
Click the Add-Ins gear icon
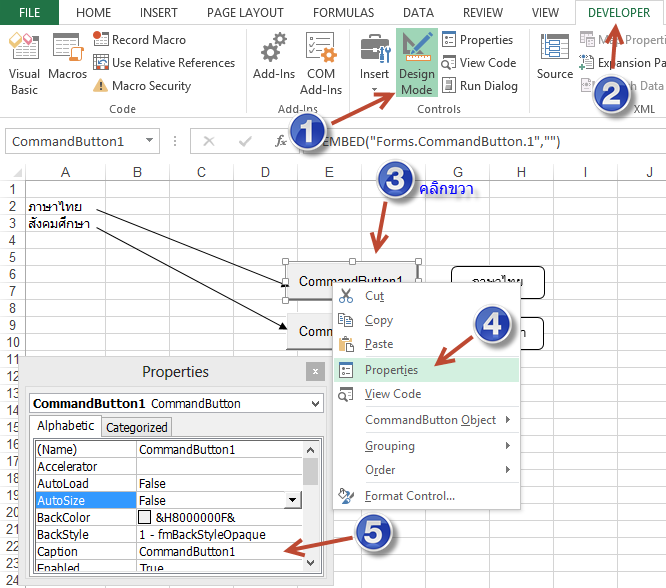point(271,50)
